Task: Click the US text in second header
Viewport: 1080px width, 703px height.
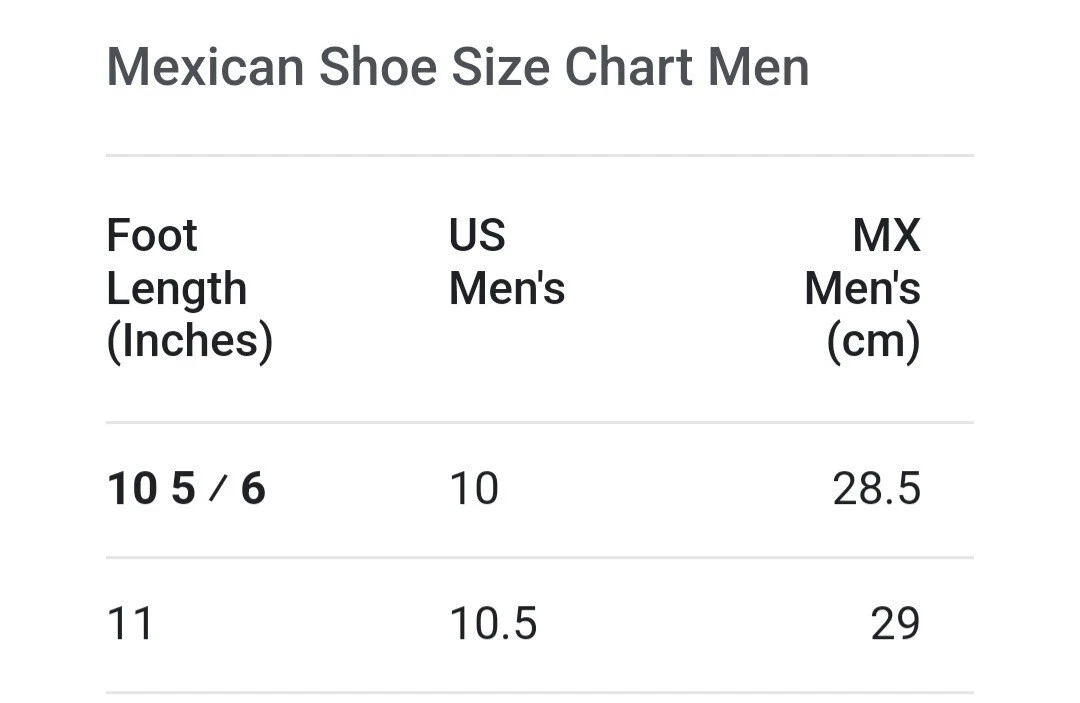Action: click(x=477, y=235)
